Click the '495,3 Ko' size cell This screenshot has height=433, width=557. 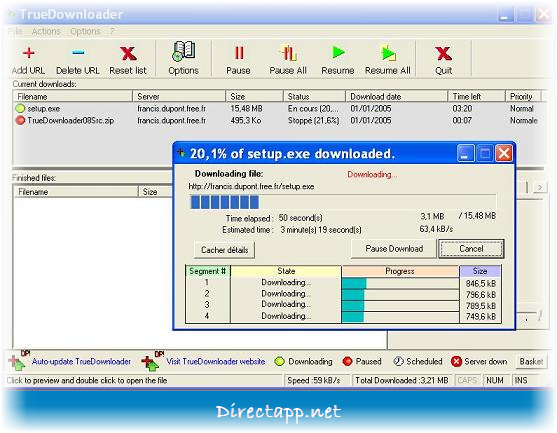pos(246,120)
